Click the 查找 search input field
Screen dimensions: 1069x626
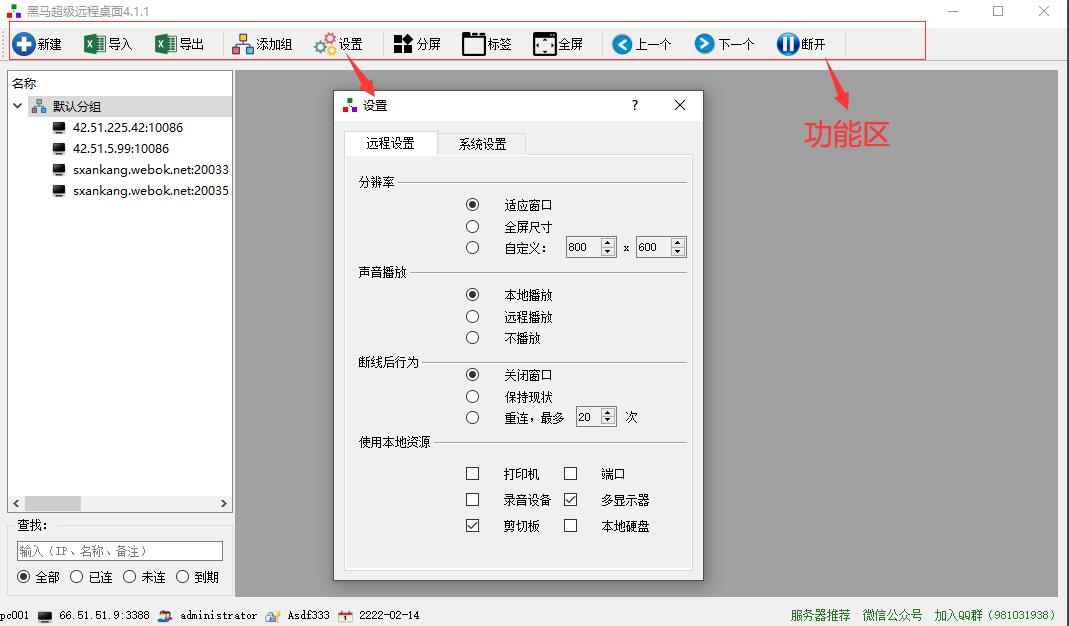[x=120, y=551]
